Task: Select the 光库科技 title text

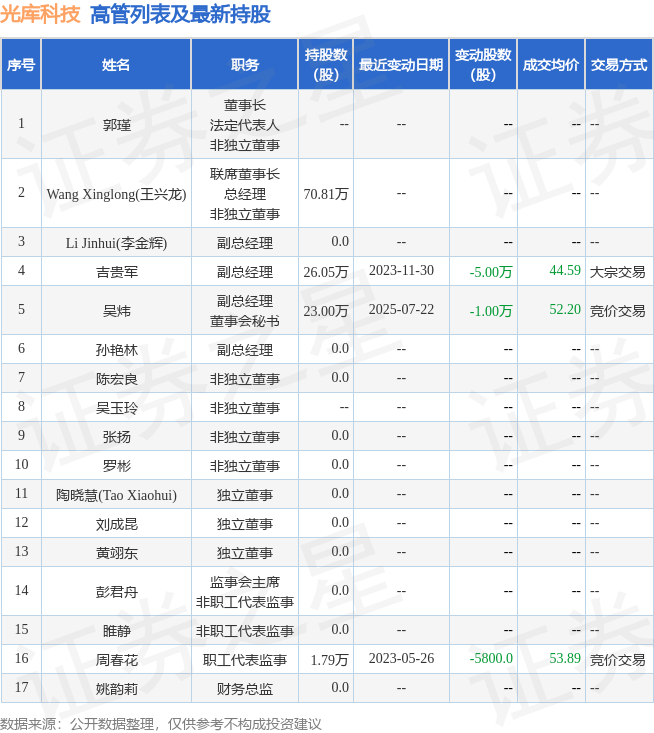Action: pos(41,14)
